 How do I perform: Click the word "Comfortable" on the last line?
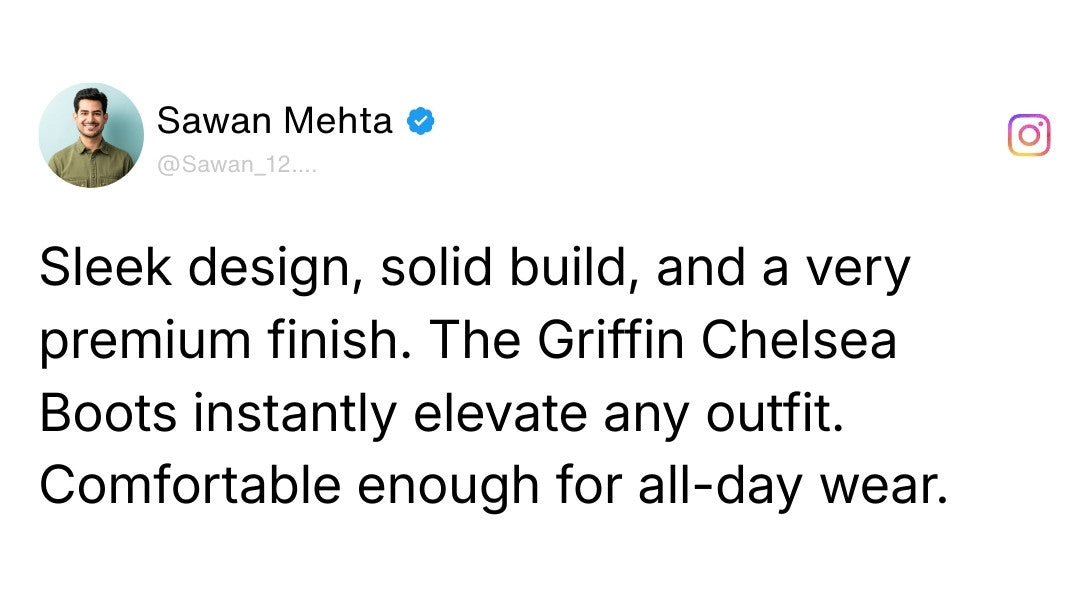point(189,485)
